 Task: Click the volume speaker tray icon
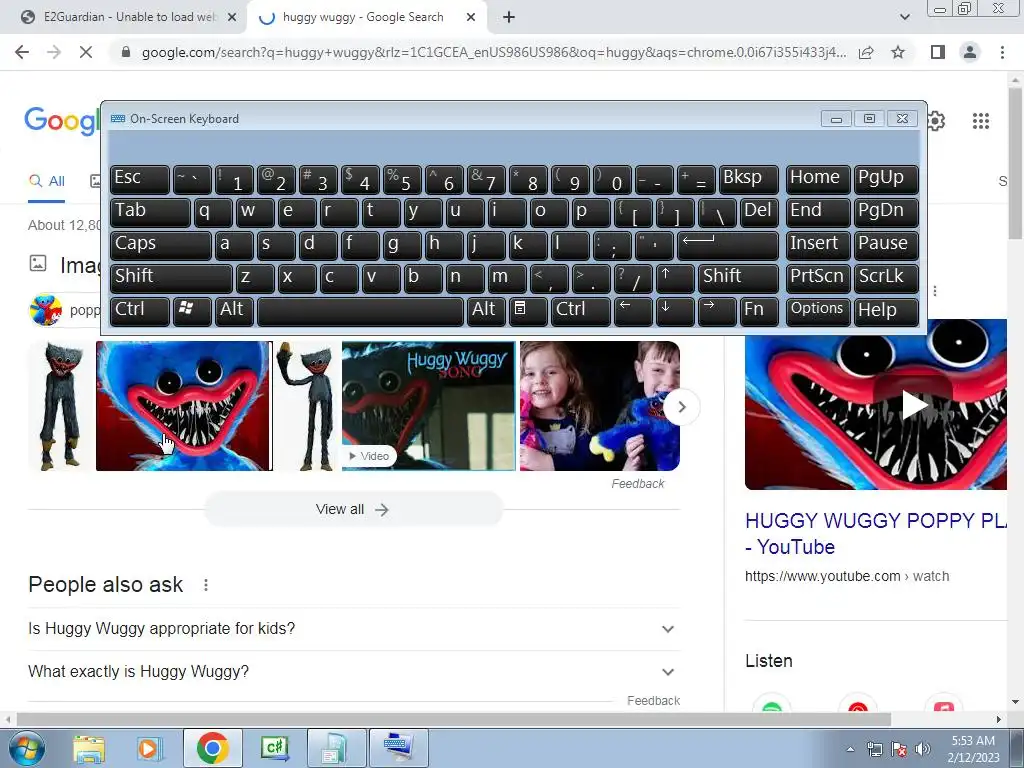click(x=922, y=749)
